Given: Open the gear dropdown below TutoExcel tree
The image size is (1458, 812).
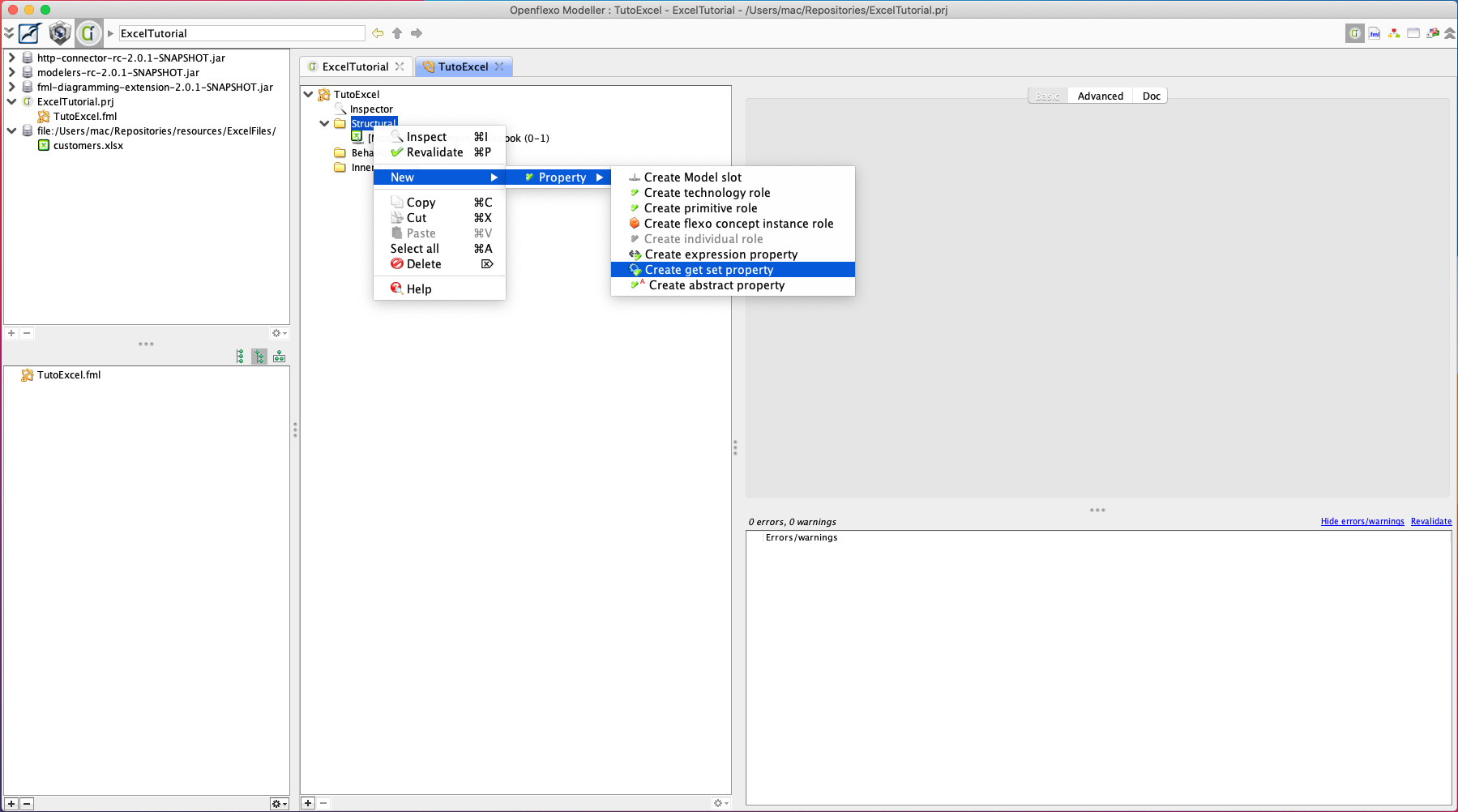Looking at the screenshot, I should click(720, 803).
